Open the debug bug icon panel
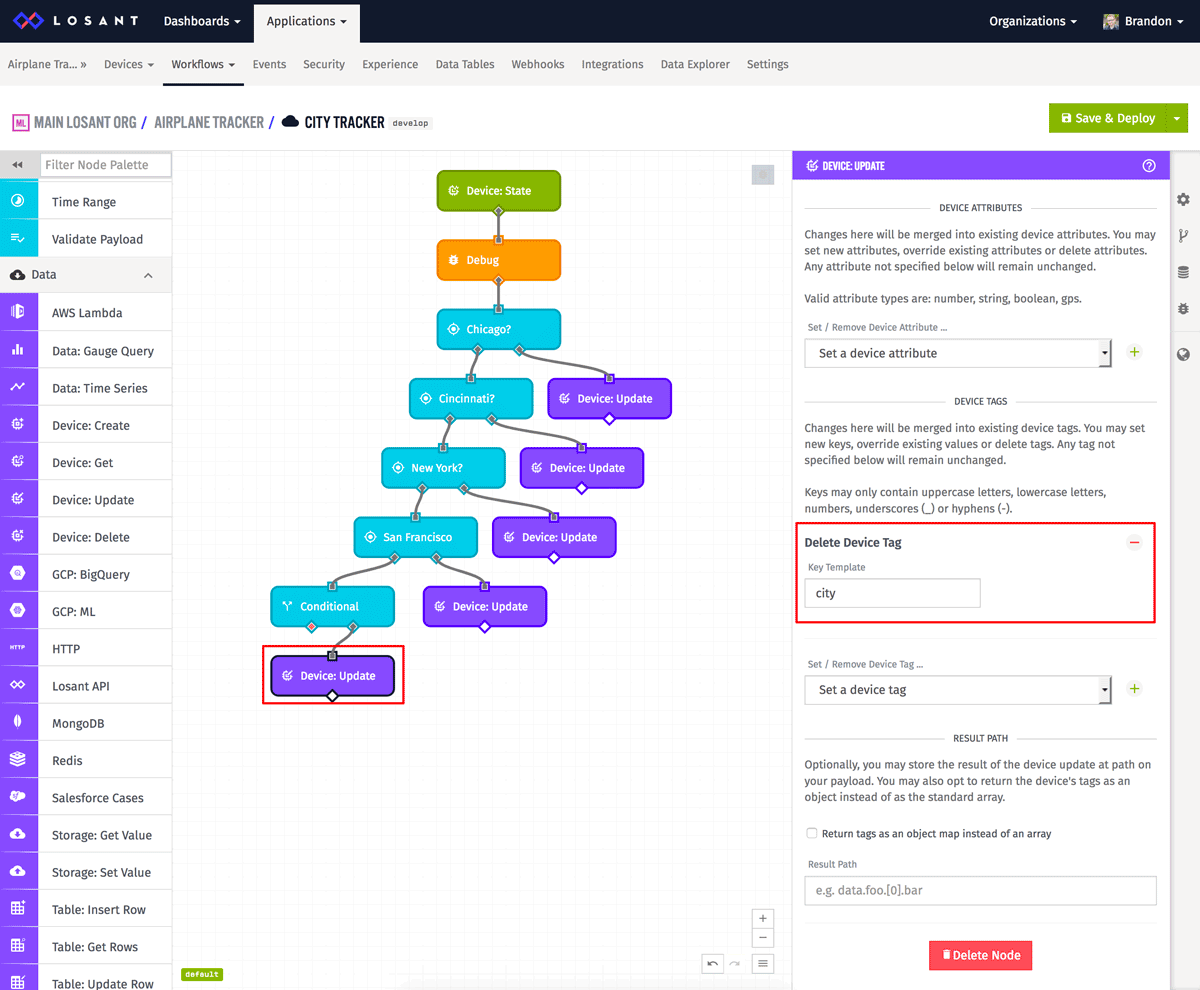 [x=1183, y=310]
